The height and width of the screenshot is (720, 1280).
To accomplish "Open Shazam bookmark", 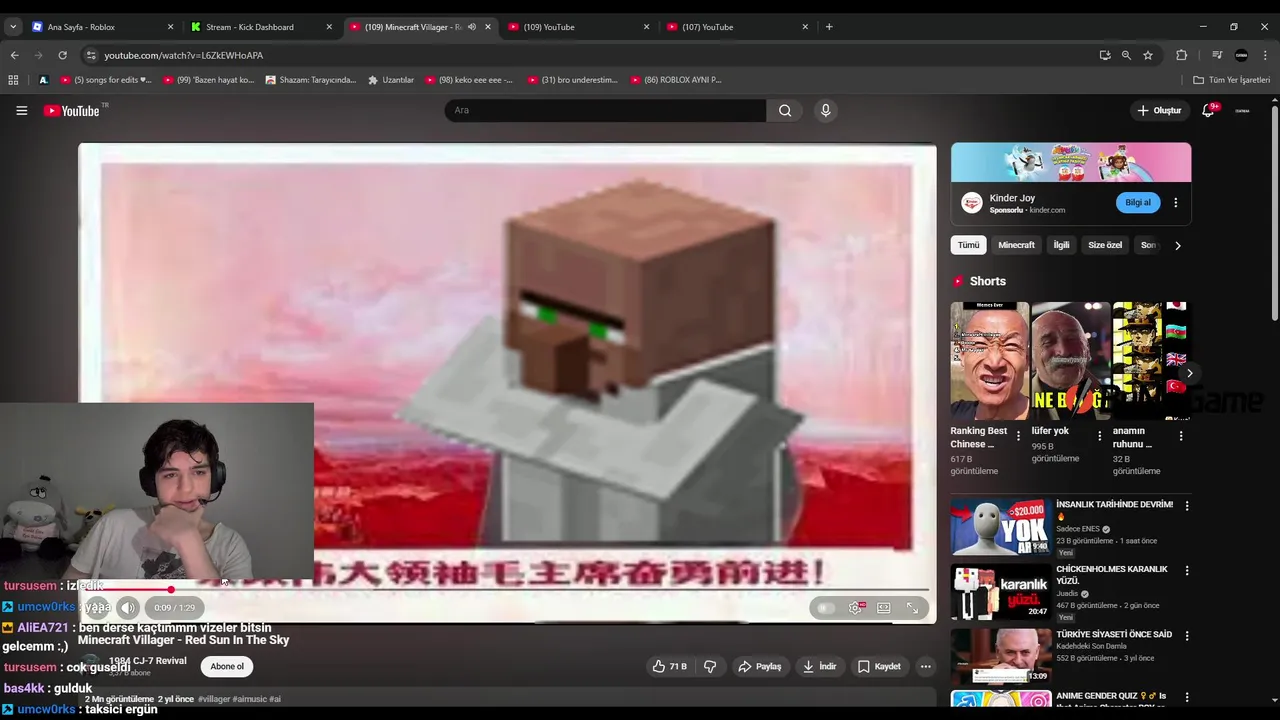I will 311,80.
